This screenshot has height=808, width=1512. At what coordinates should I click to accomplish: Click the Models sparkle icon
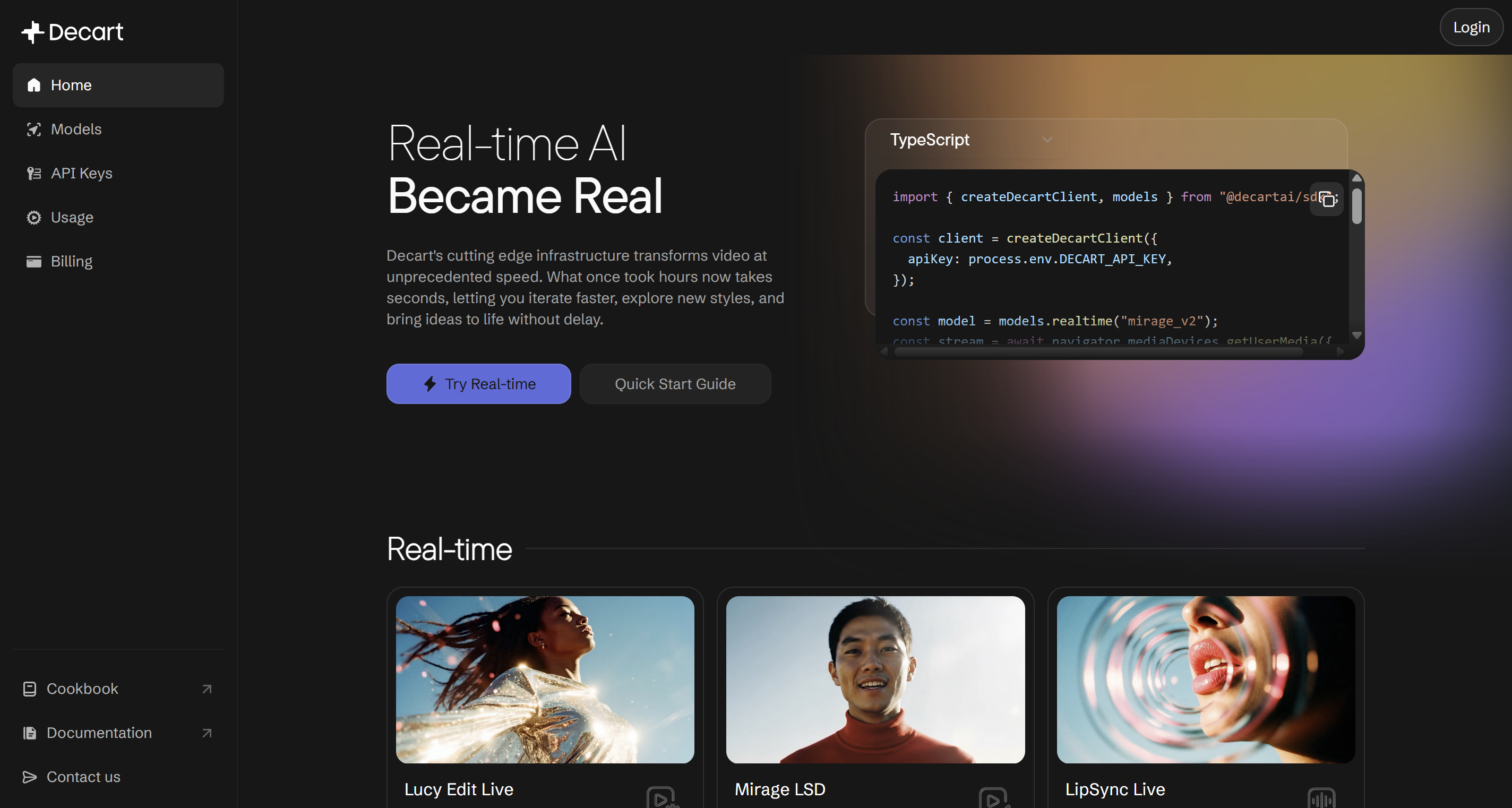point(34,129)
